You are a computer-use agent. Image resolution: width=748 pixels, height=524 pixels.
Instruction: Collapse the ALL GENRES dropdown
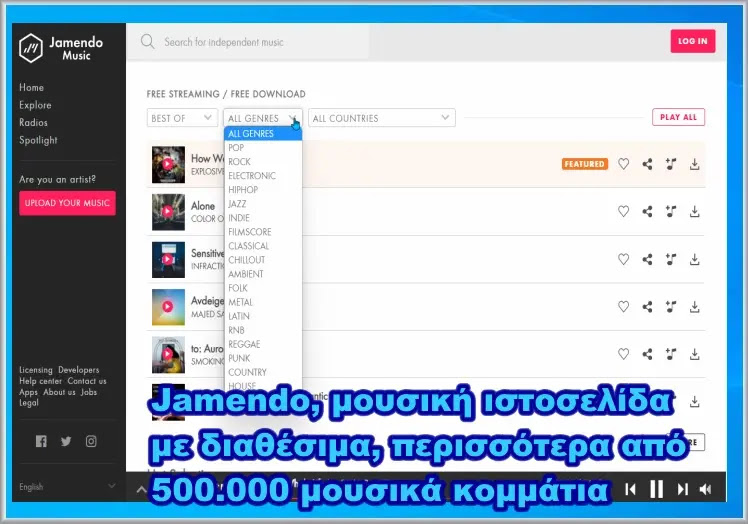(x=263, y=118)
